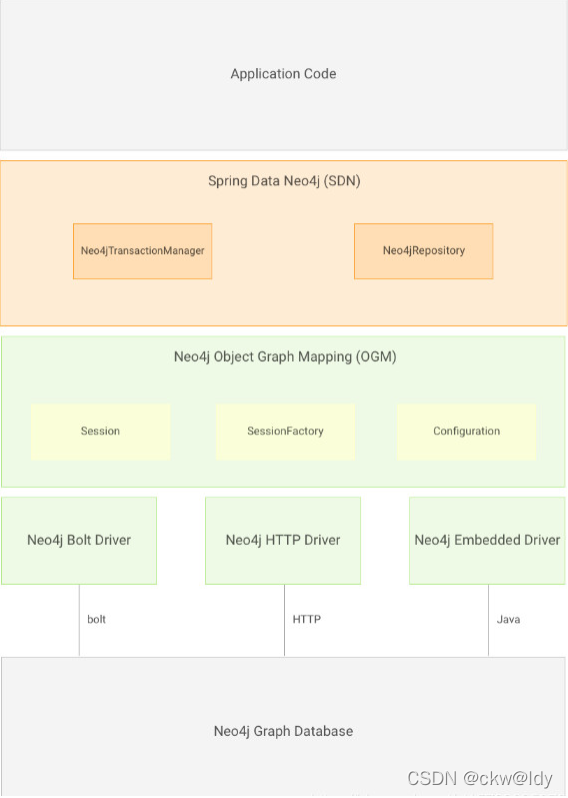Click the HTTP connection label
Image resolution: width=568 pixels, height=798 pixels.
point(306,619)
